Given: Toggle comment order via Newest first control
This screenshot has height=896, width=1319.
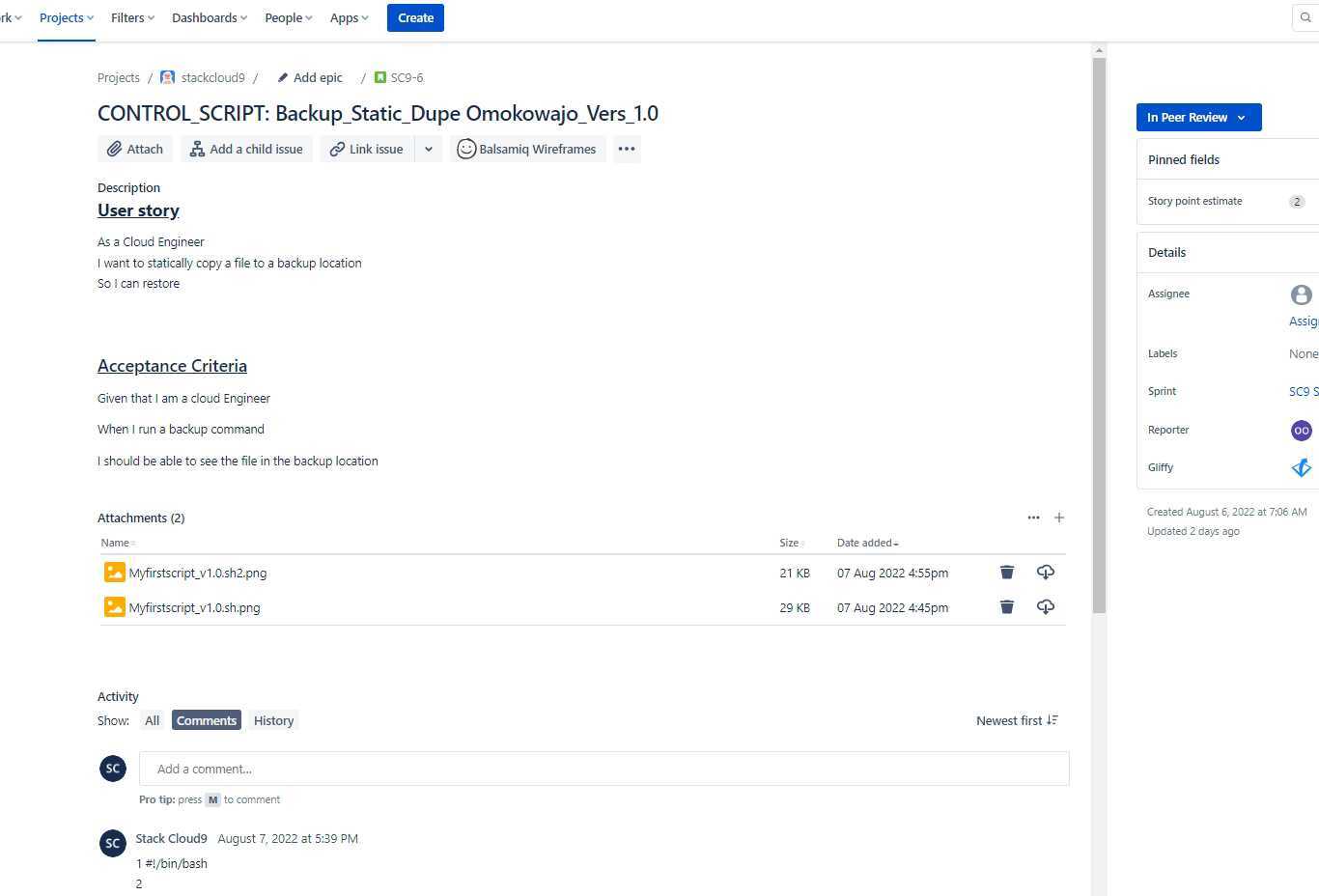Looking at the screenshot, I should [x=1016, y=720].
